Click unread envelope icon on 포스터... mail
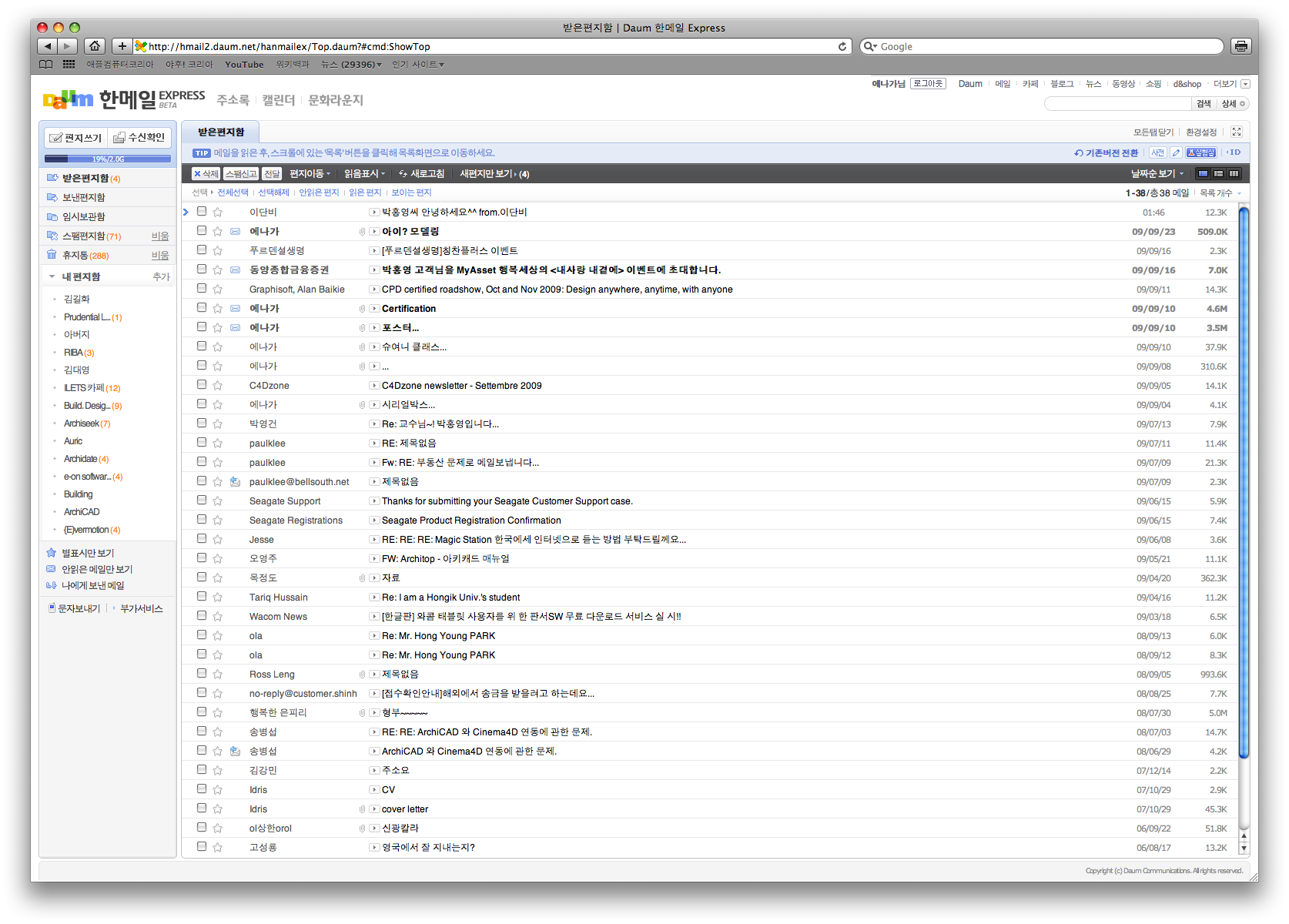 coord(236,328)
